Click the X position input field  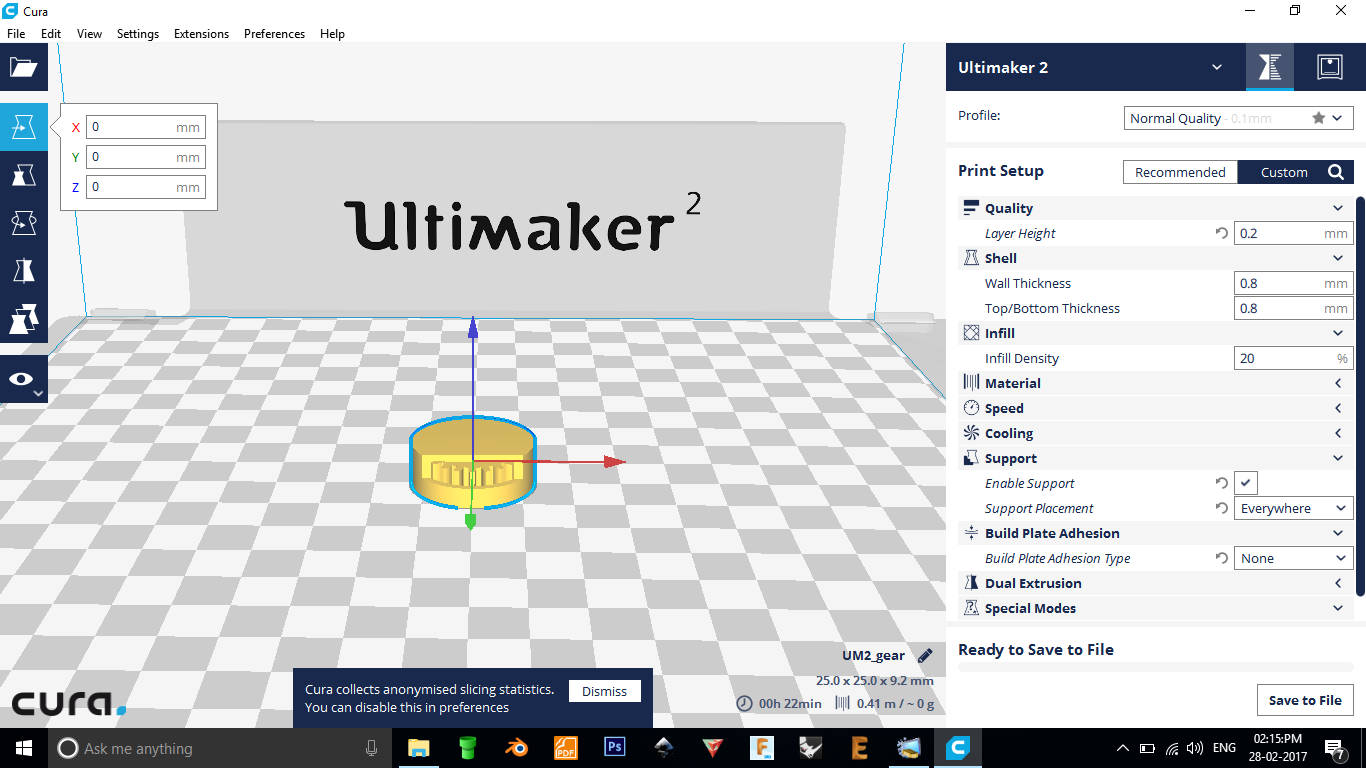pyautogui.click(x=146, y=127)
